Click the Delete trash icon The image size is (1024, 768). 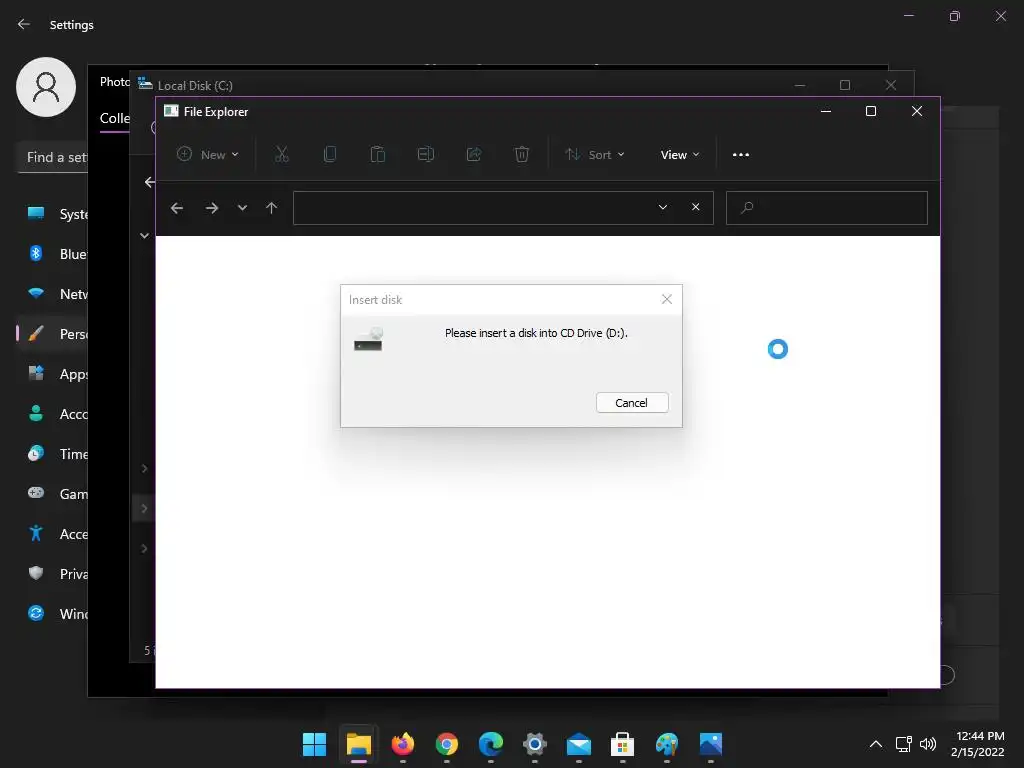point(521,155)
